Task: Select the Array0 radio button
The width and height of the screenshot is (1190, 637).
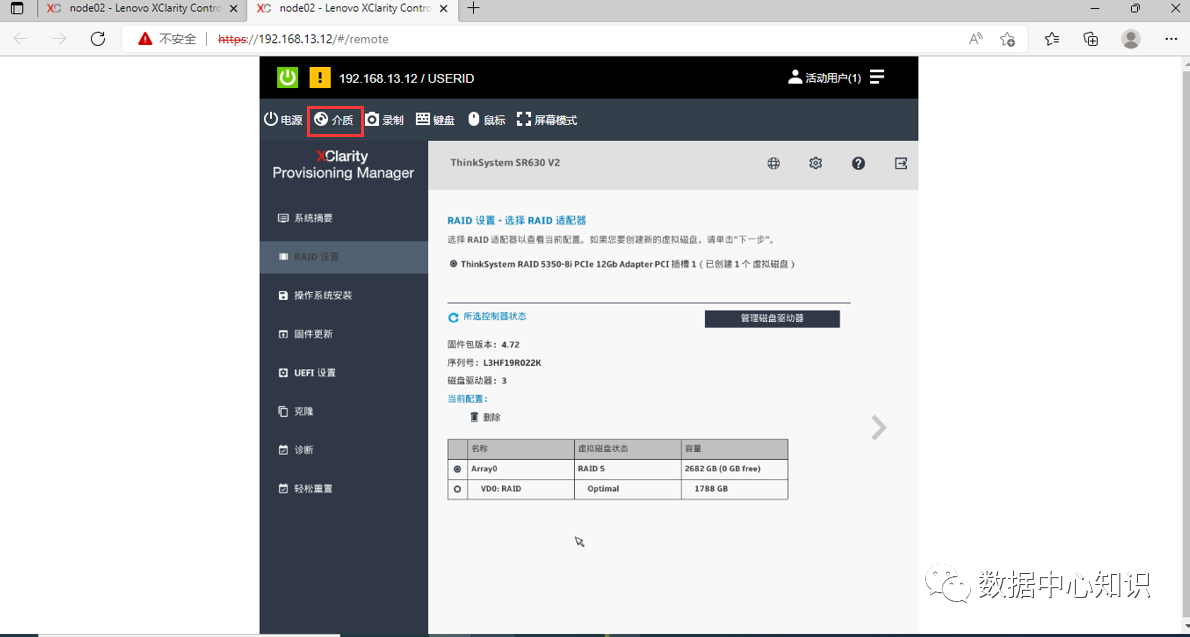Action: (457, 469)
